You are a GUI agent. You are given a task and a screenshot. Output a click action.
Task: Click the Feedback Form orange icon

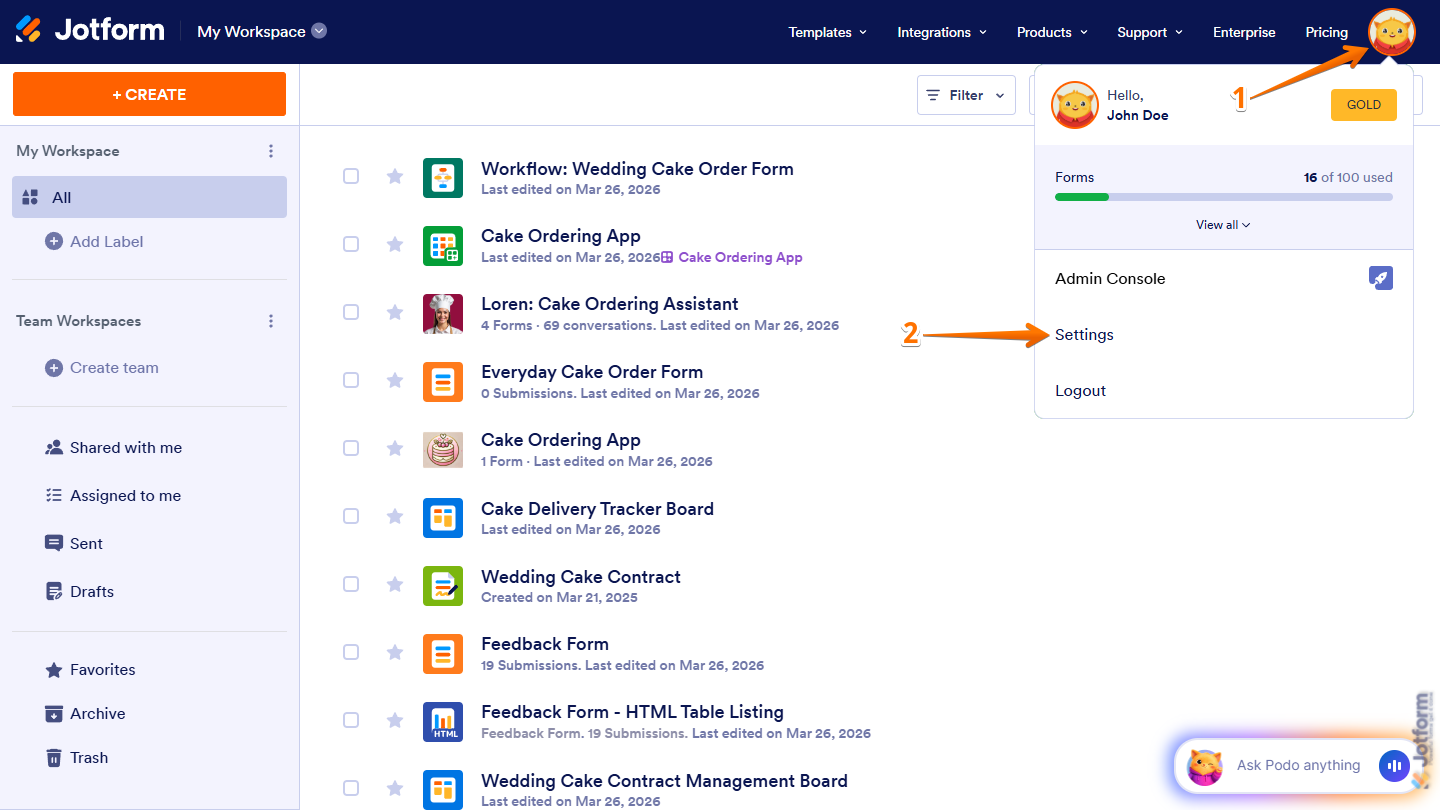coord(443,654)
